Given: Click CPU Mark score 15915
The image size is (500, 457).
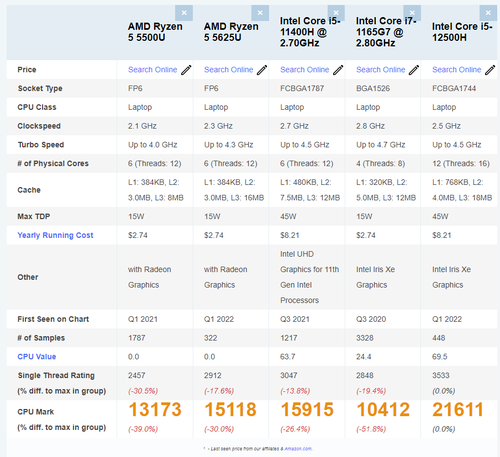Looking at the screenshot, I should coord(307,410).
